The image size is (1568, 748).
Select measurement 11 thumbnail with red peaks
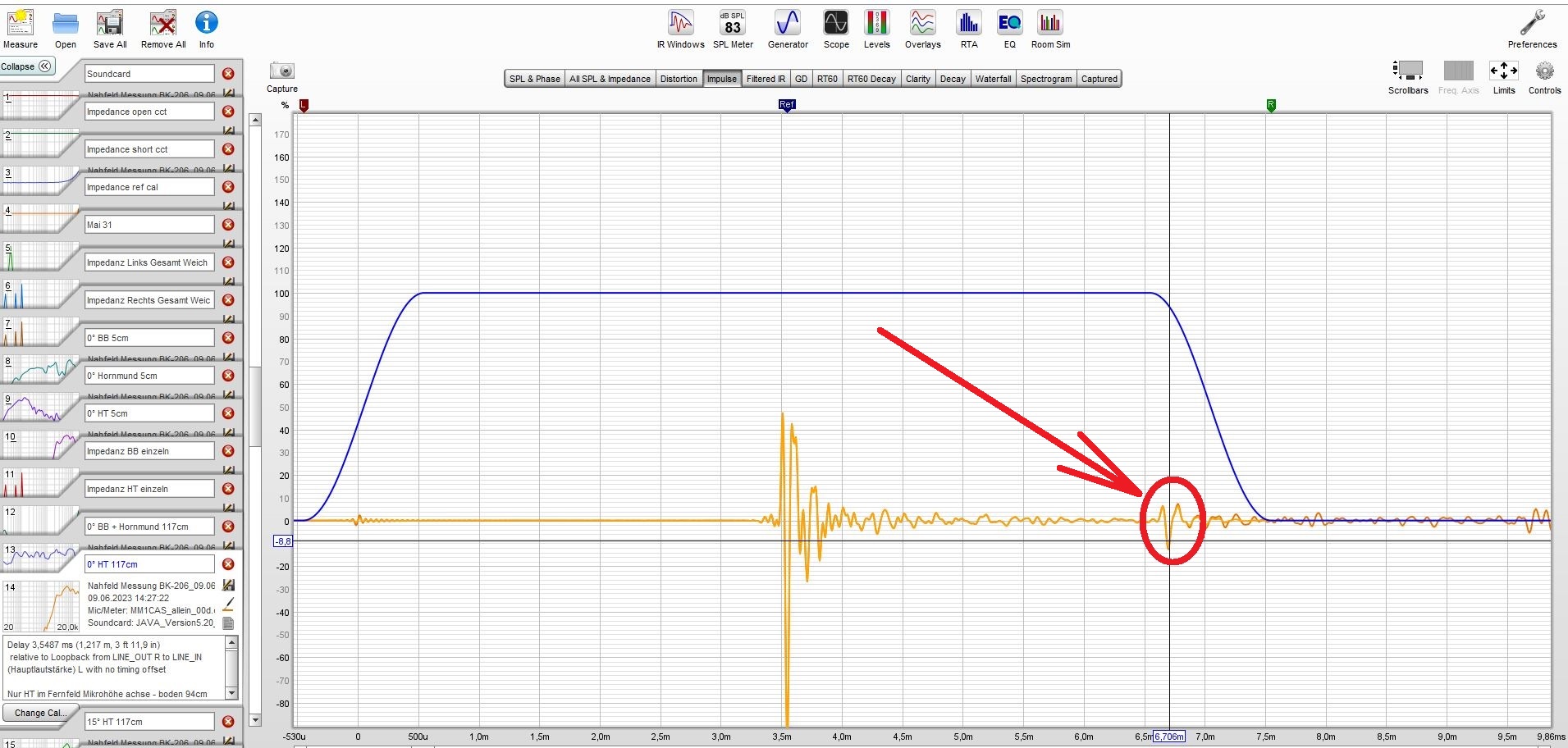pyautogui.click(x=41, y=482)
